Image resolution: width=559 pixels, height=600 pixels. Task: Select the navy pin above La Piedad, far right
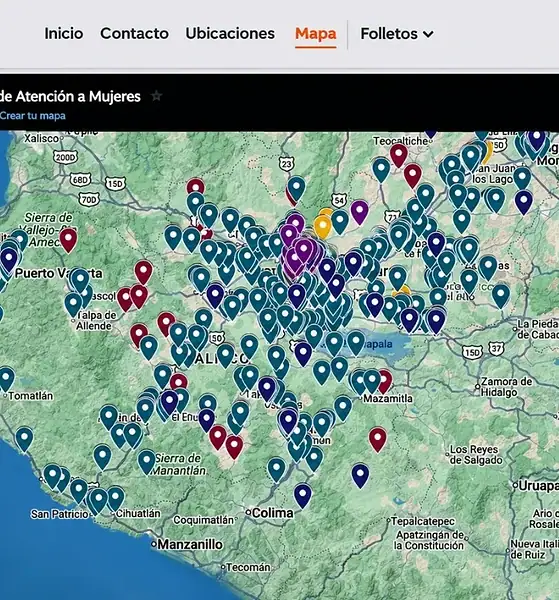[524, 202]
